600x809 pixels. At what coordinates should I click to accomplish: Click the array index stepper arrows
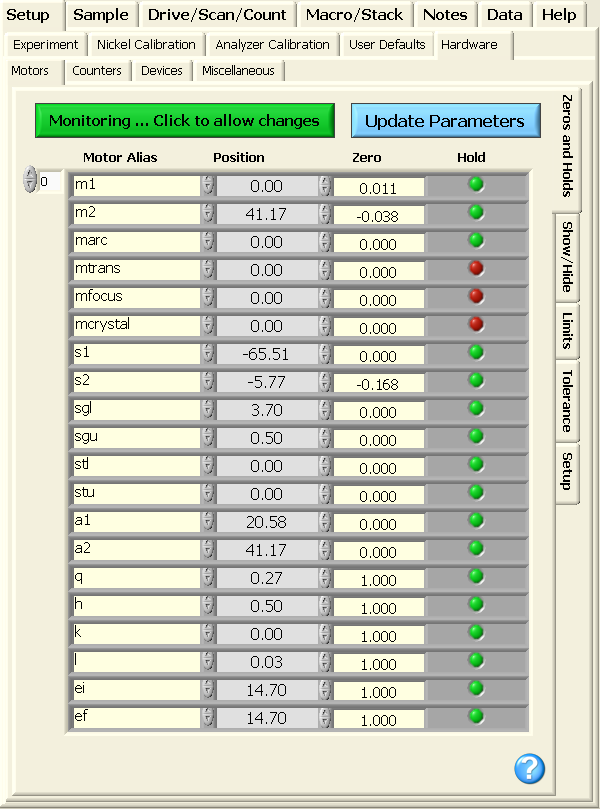30,181
